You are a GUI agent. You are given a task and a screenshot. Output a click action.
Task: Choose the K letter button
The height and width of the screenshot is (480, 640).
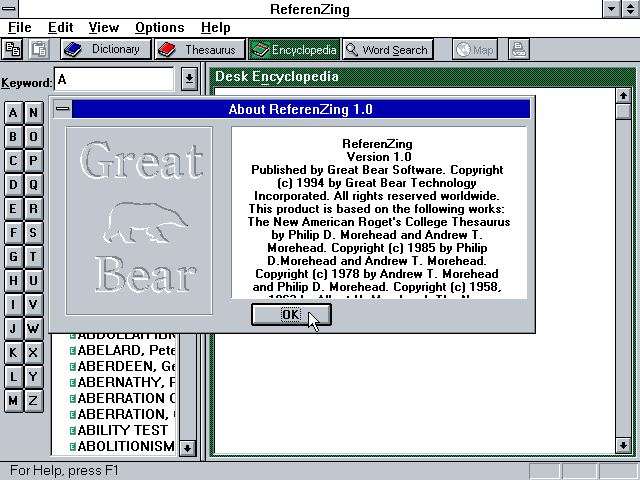coord(13,353)
